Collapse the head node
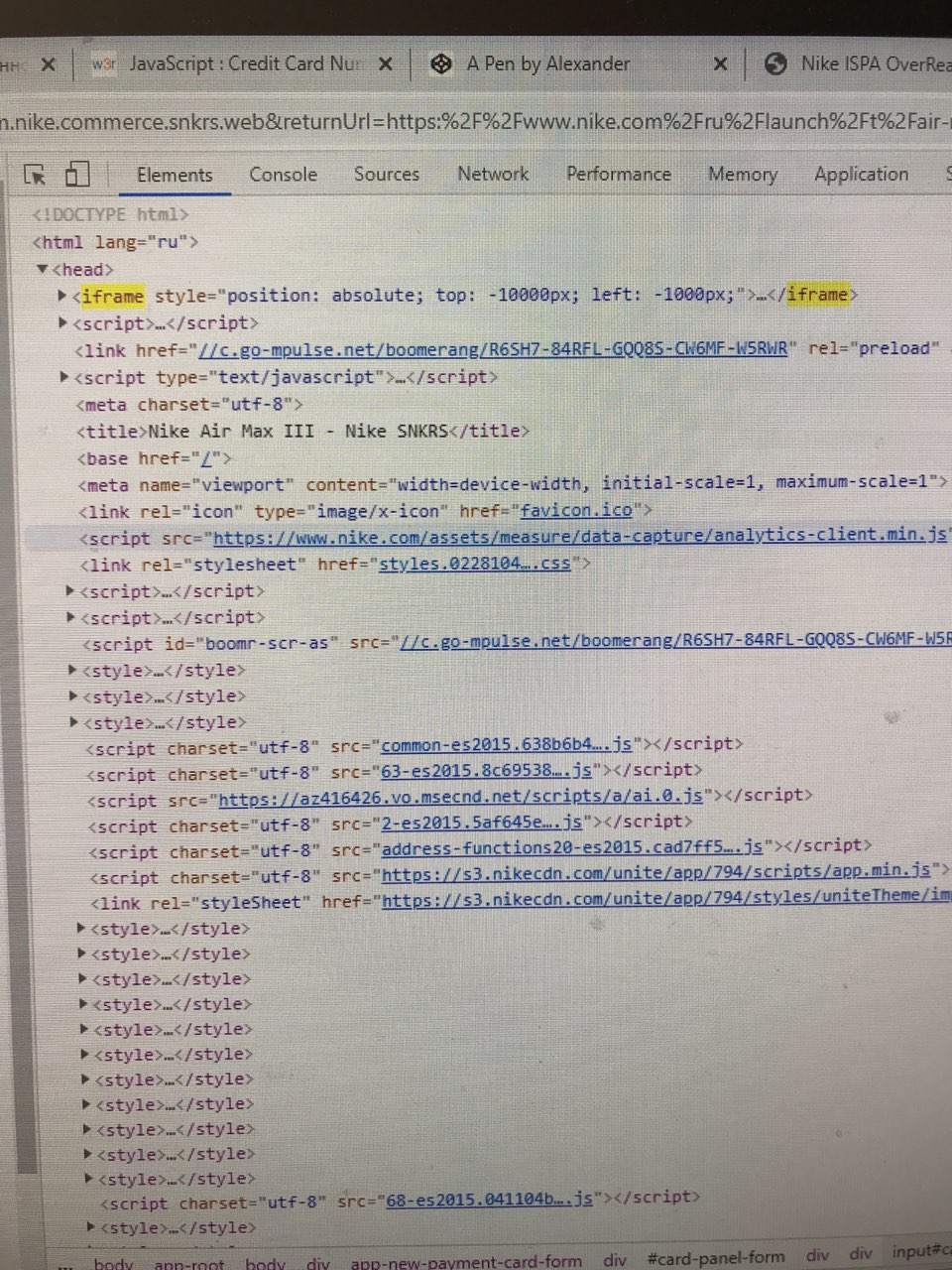The height and width of the screenshot is (1270, 952). click(x=42, y=269)
